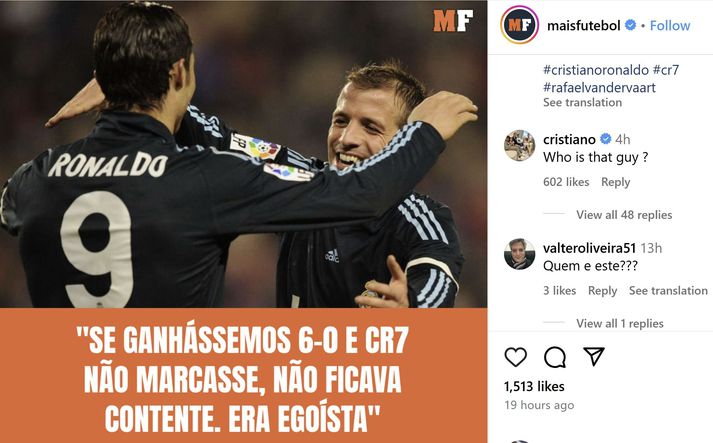The height and width of the screenshot is (443, 713).
Task: Expand View all 1 replies
Action: [620, 323]
